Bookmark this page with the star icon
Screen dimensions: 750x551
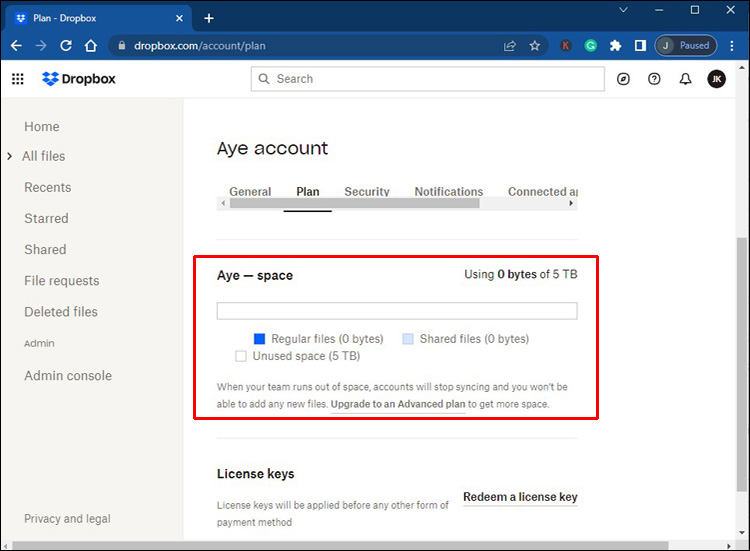pyautogui.click(x=535, y=46)
